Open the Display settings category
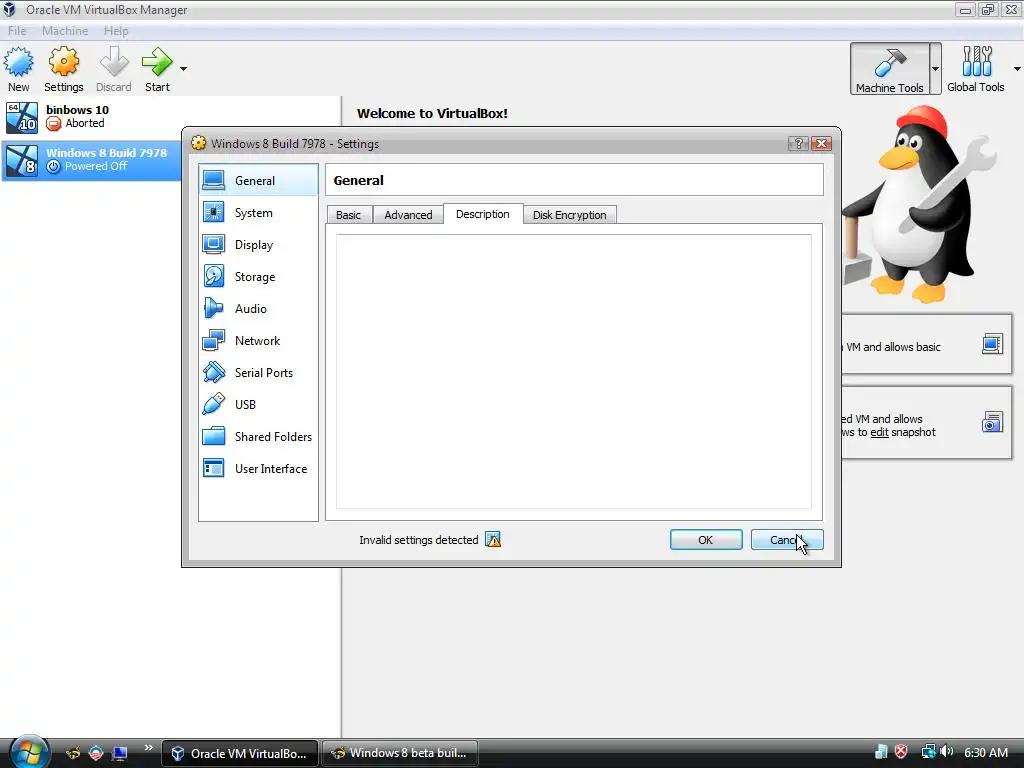 (258, 244)
